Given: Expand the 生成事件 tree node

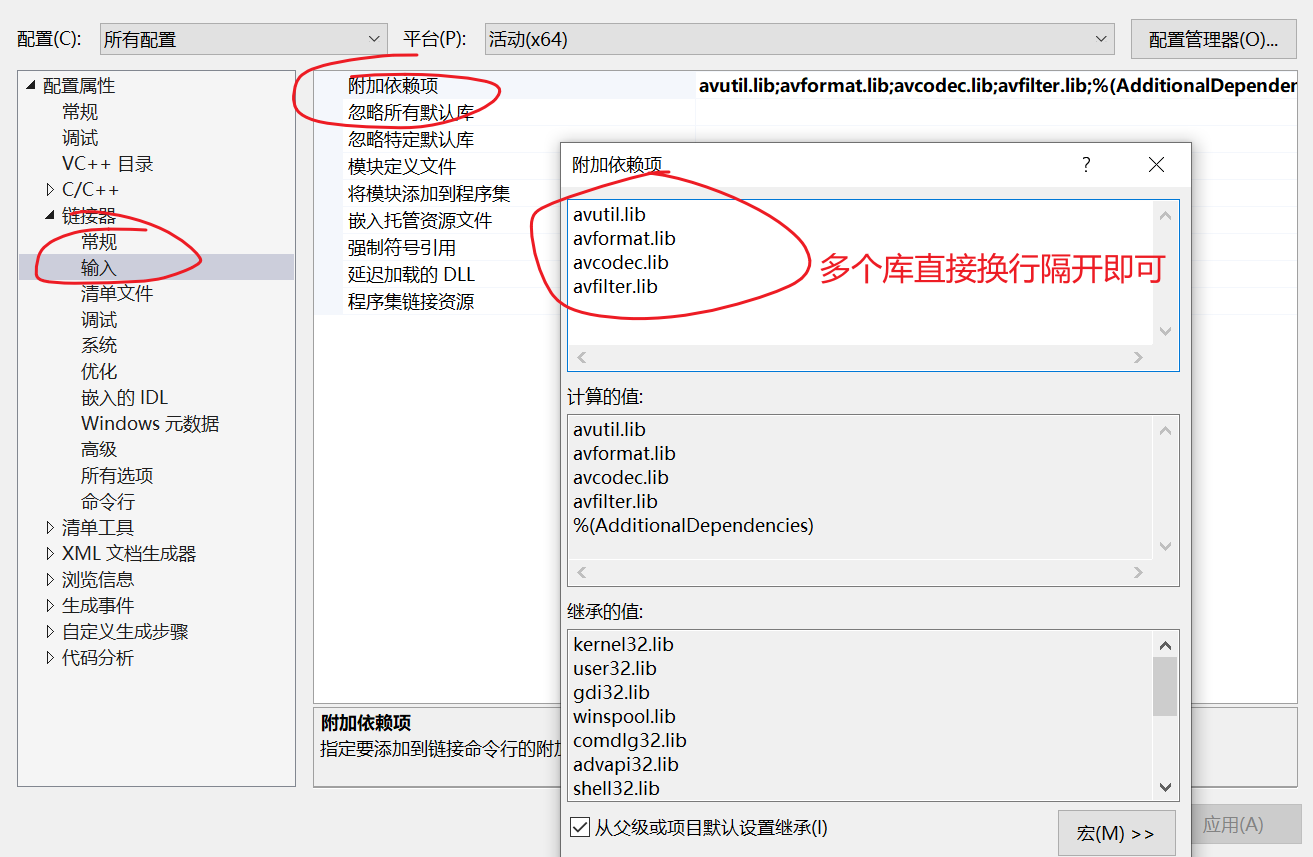Looking at the screenshot, I should (x=51, y=606).
